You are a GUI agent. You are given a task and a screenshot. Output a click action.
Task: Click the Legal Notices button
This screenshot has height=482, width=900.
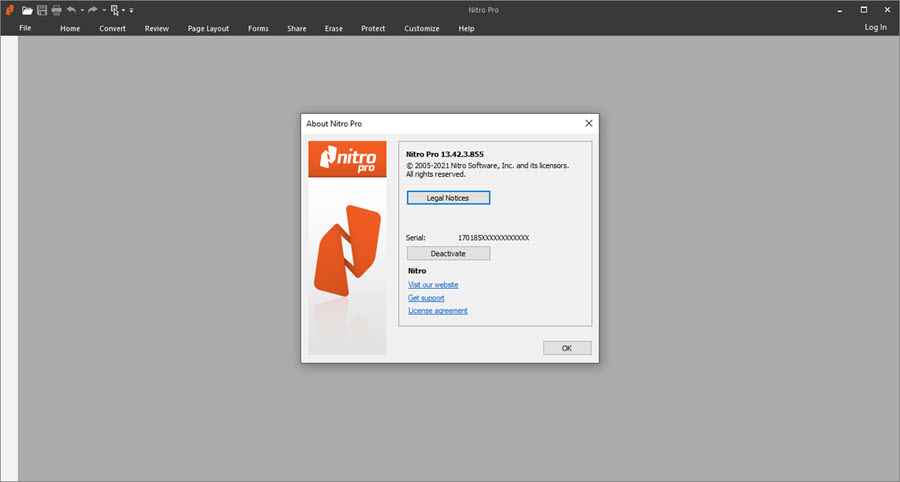click(x=448, y=198)
